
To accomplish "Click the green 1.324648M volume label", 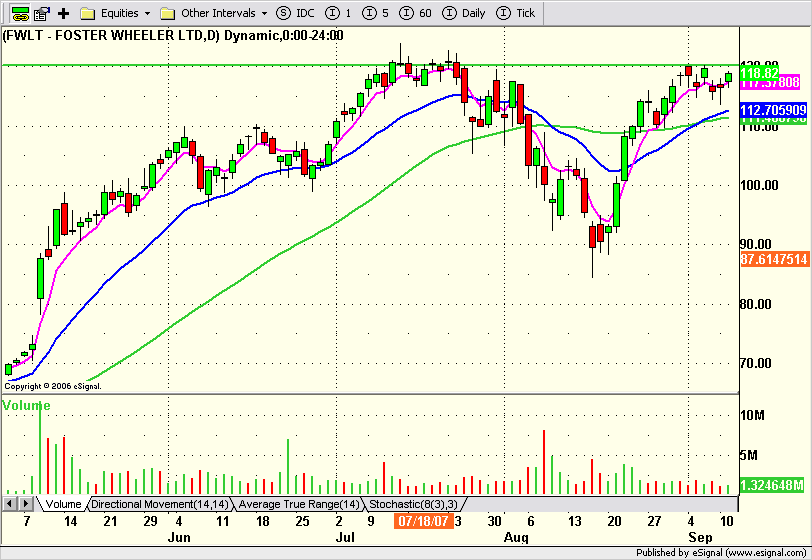I will (772, 485).
